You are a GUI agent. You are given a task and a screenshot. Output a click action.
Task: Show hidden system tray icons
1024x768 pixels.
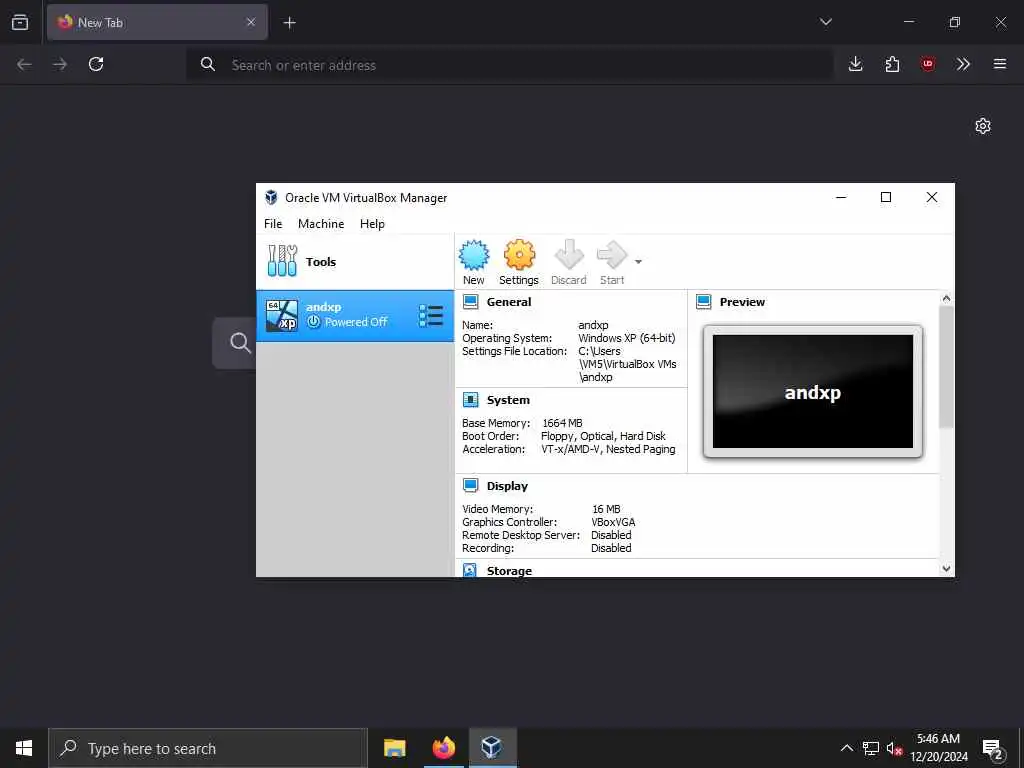(x=846, y=748)
